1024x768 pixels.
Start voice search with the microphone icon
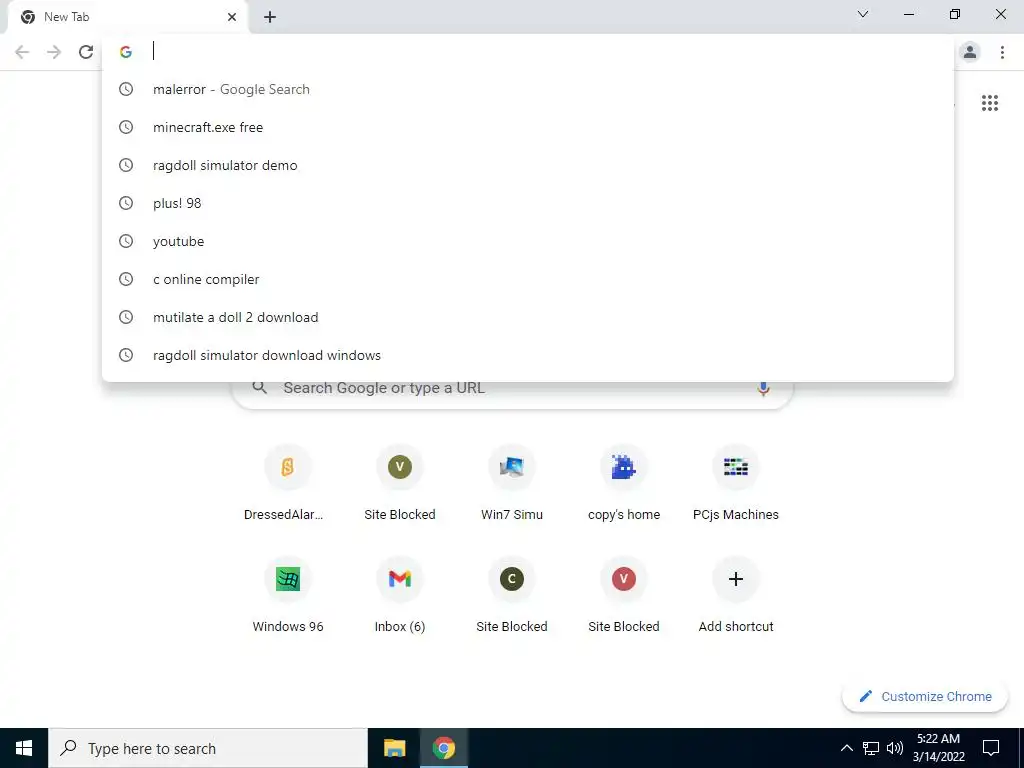(x=763, y=389)
